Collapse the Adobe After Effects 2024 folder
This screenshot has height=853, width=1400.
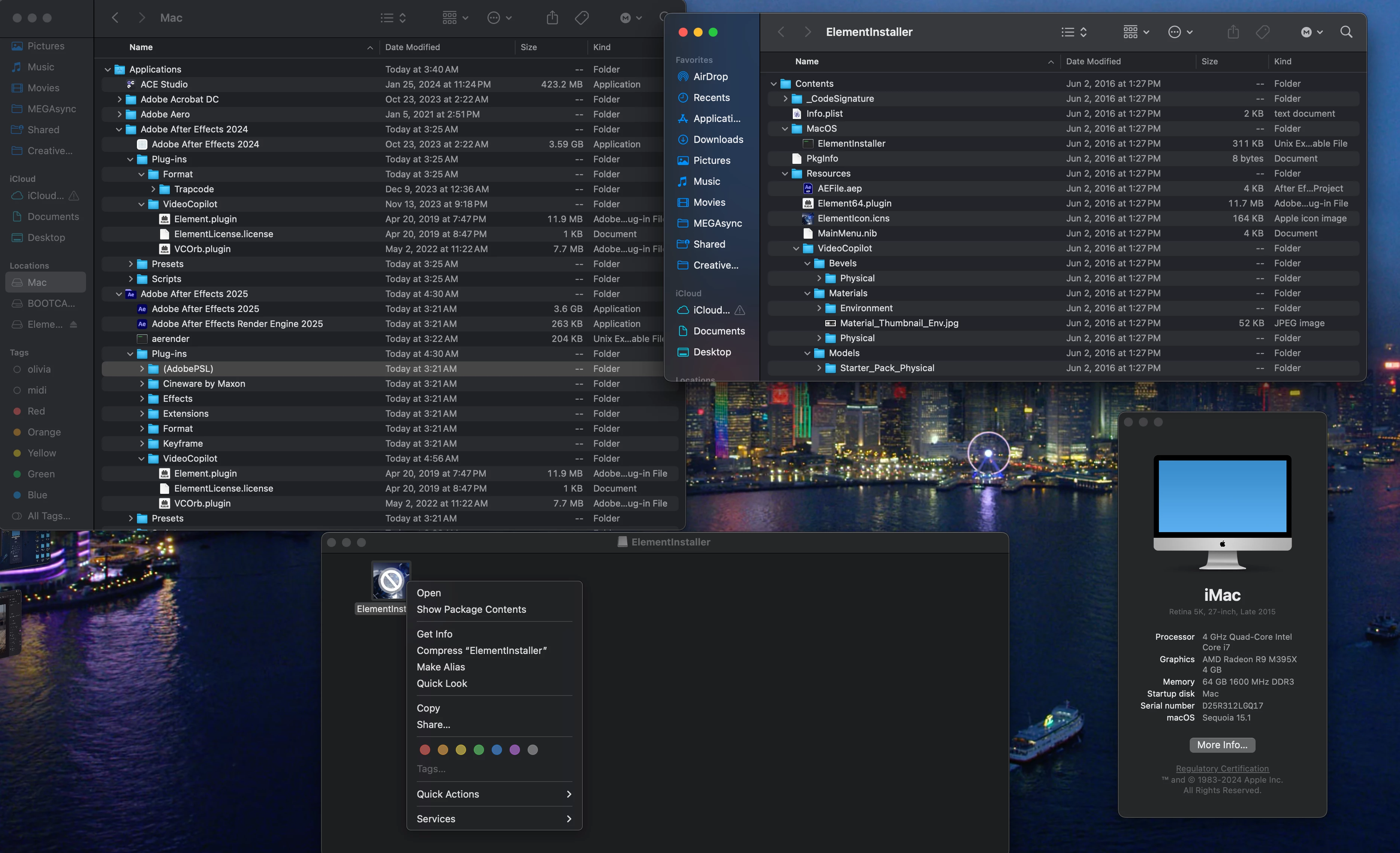(x=119, y=129)
